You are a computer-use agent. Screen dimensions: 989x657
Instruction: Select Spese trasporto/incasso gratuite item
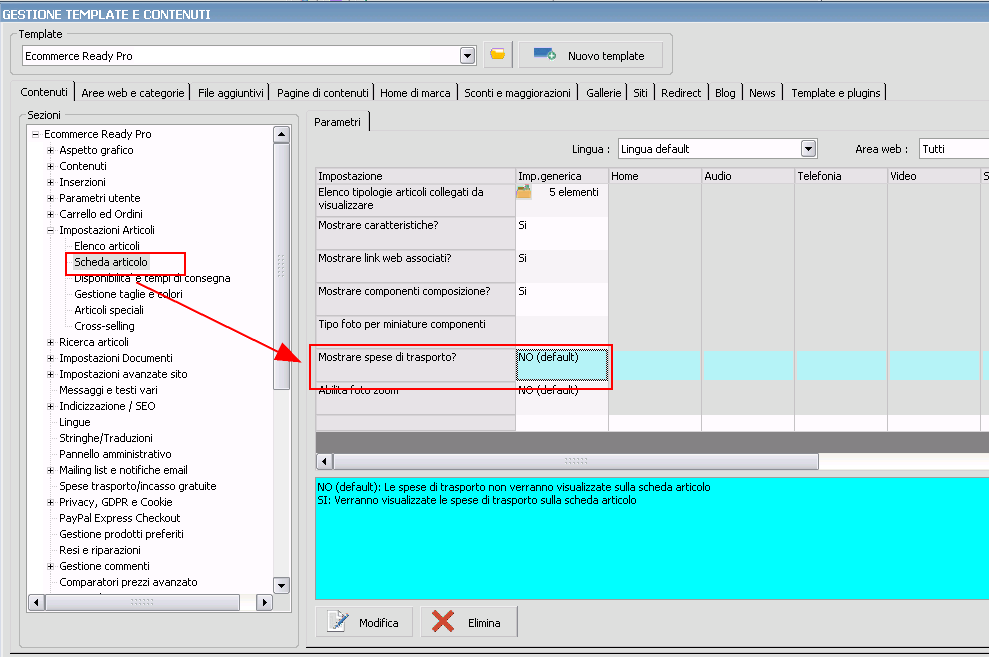(x=138, y=486)
